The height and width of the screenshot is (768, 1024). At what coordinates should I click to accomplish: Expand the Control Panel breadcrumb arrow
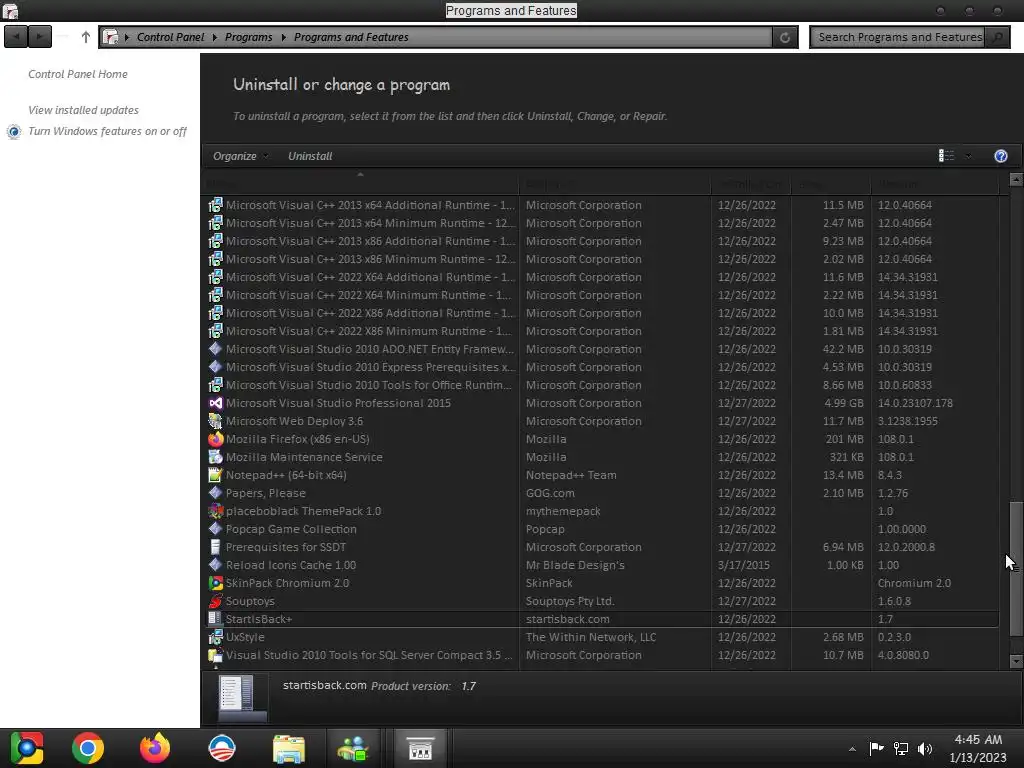[214, 37]
